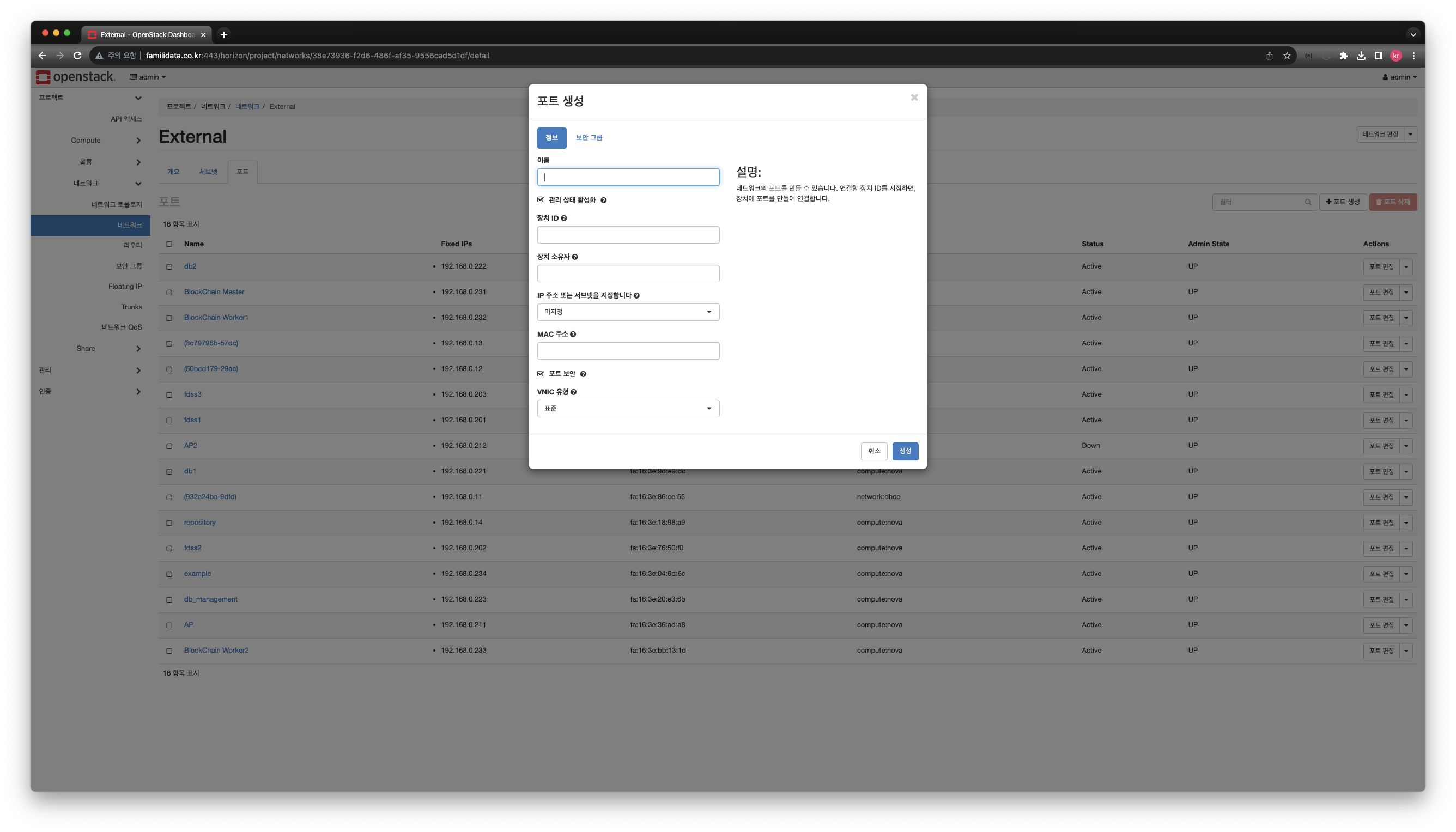Click the 취소 button

tap(873, 451)
